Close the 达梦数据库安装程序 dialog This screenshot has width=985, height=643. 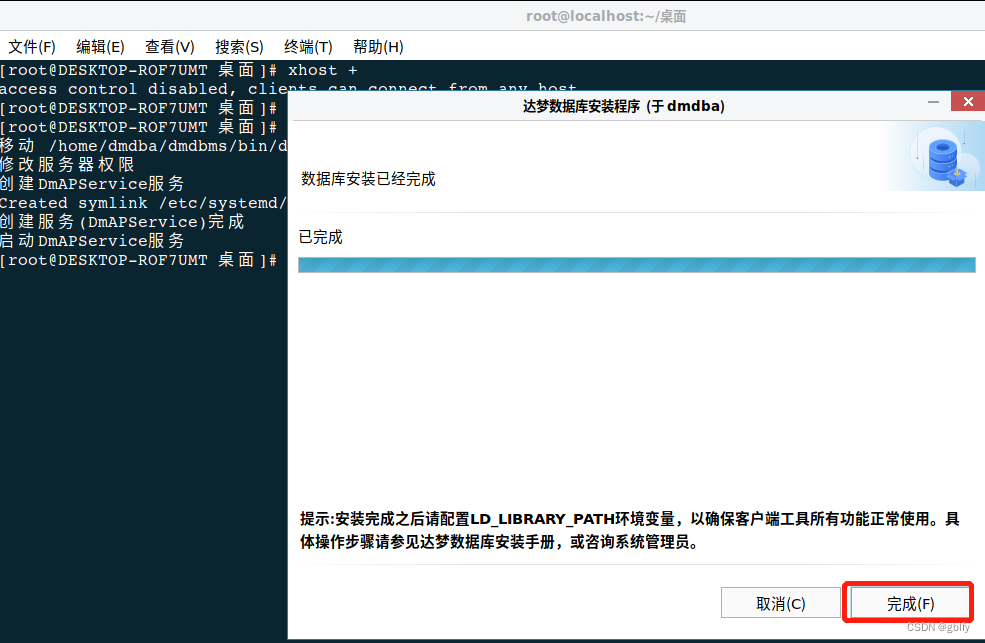[968, 101]
